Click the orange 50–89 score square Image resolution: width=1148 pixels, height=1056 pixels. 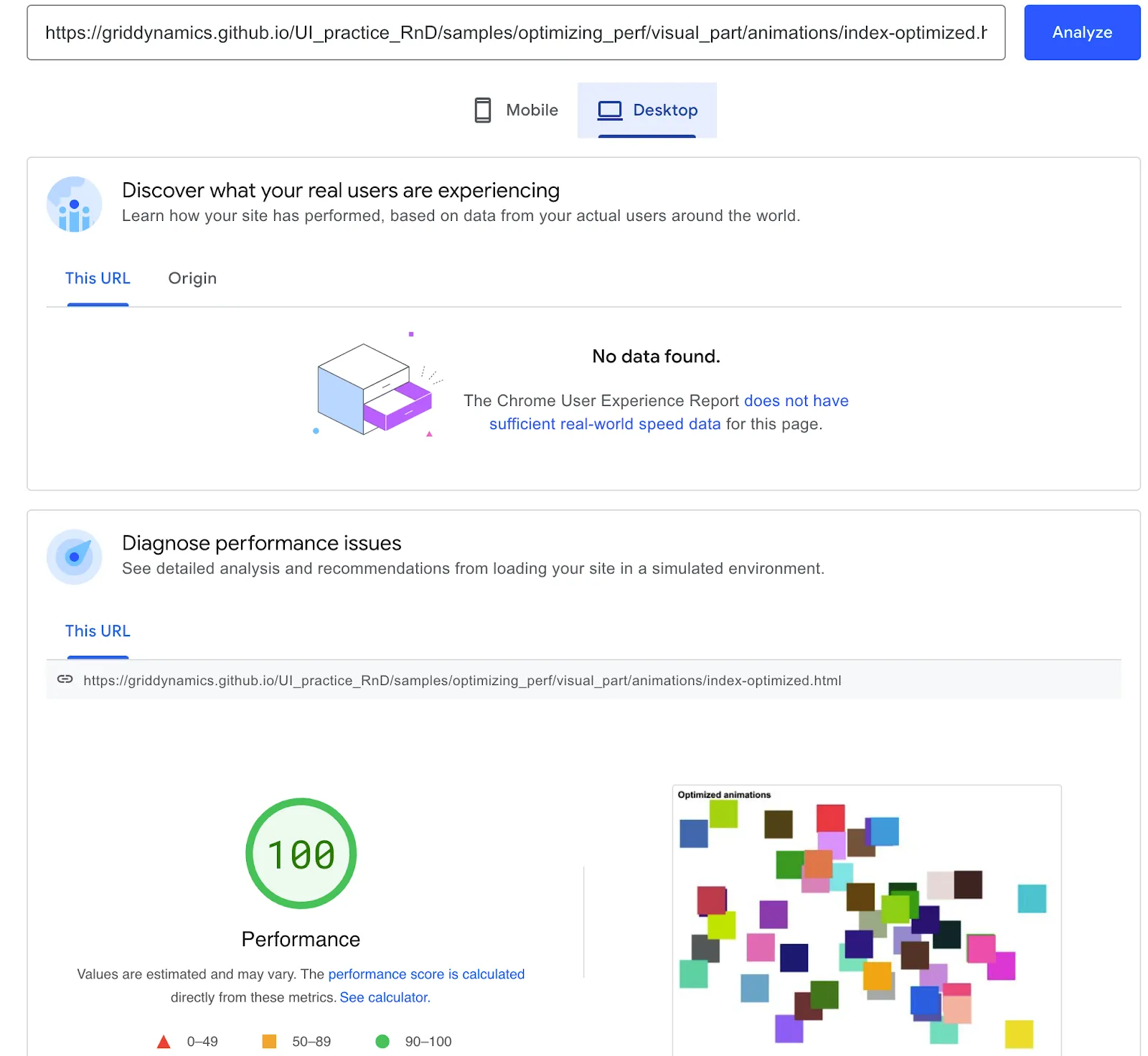pyautogui.click(x=269, y=1040)
